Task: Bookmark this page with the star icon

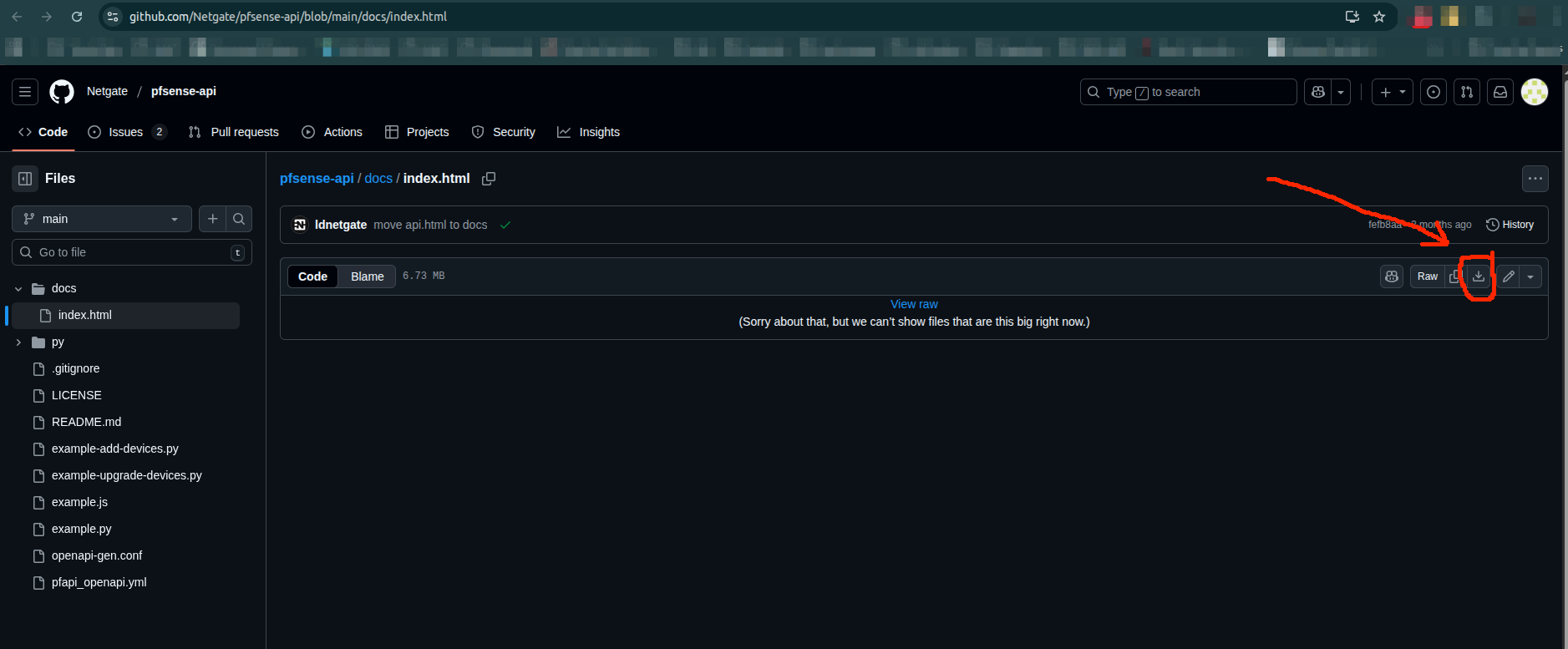Action: click(1379, 17)
